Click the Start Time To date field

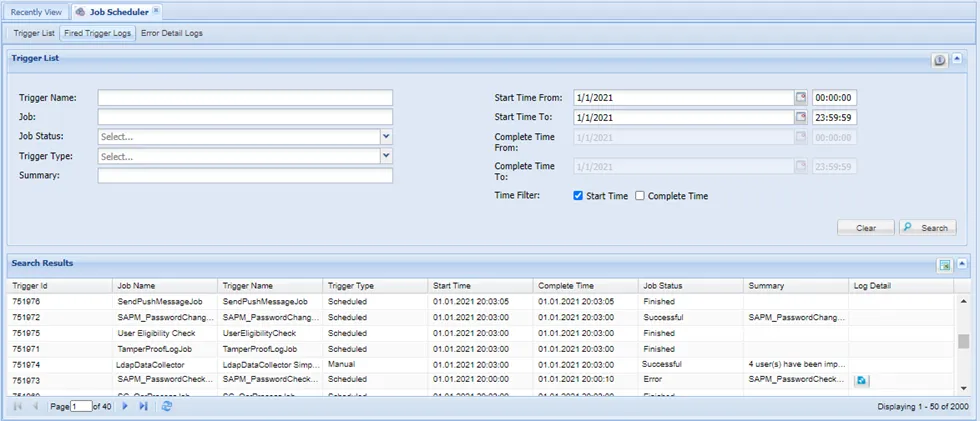684,117
